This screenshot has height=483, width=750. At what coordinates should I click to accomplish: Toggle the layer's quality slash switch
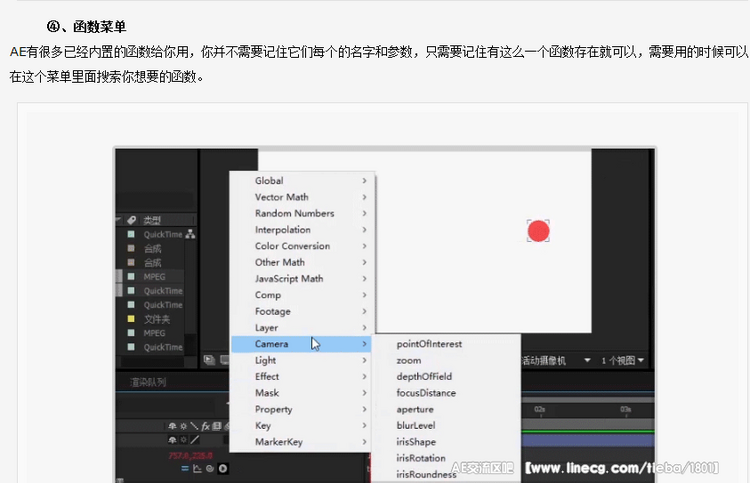point(195,439)
